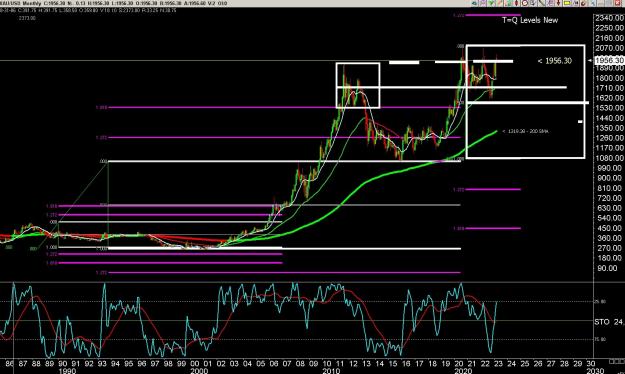Click the yellow rectangle toolbar icon
The width and height of the screenshot is (625, 374).
[566, 3]
